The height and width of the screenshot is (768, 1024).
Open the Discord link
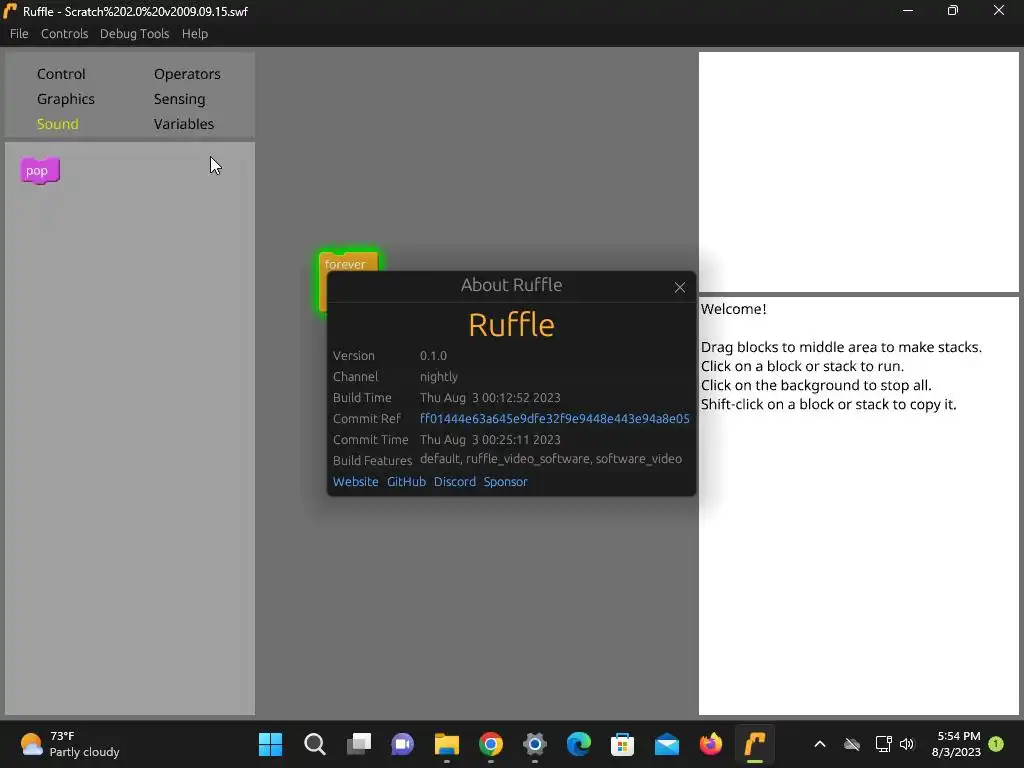pos(455,481)
